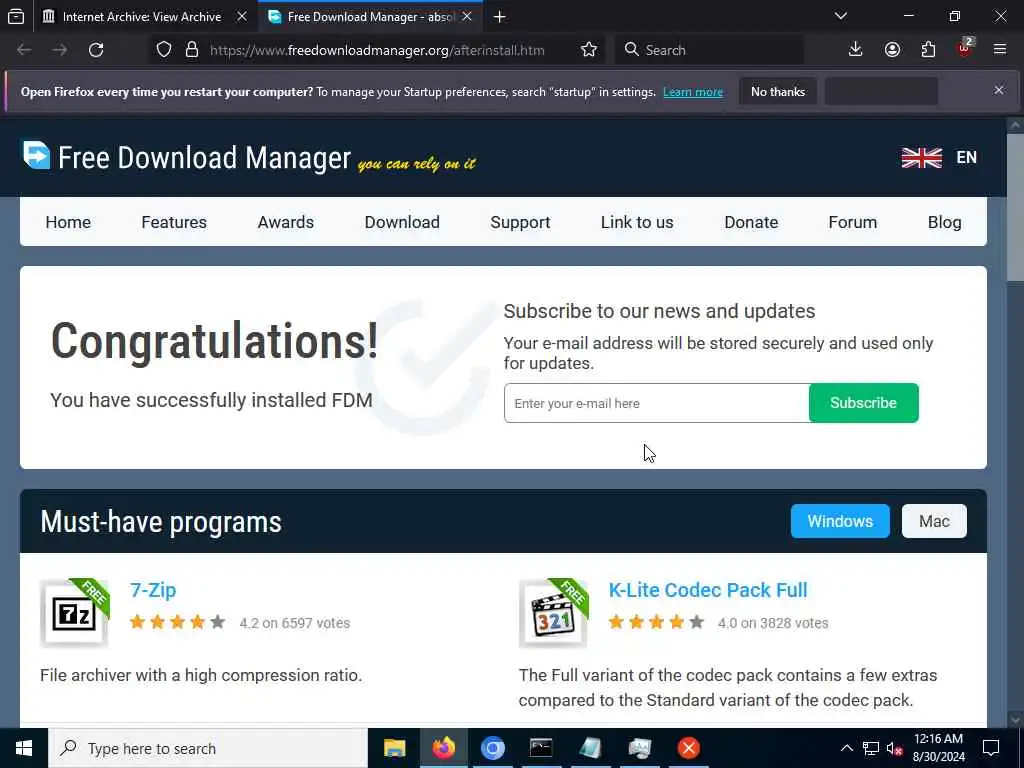Open the Blog menu item
Image resolution: width=1024 pixels, height=768 pixels.
[x=944, y=222]
